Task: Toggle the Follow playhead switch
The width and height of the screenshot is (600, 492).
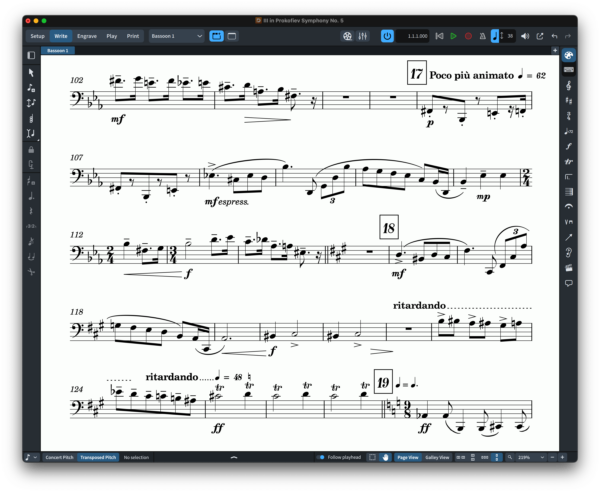Action: pos(321,457)
